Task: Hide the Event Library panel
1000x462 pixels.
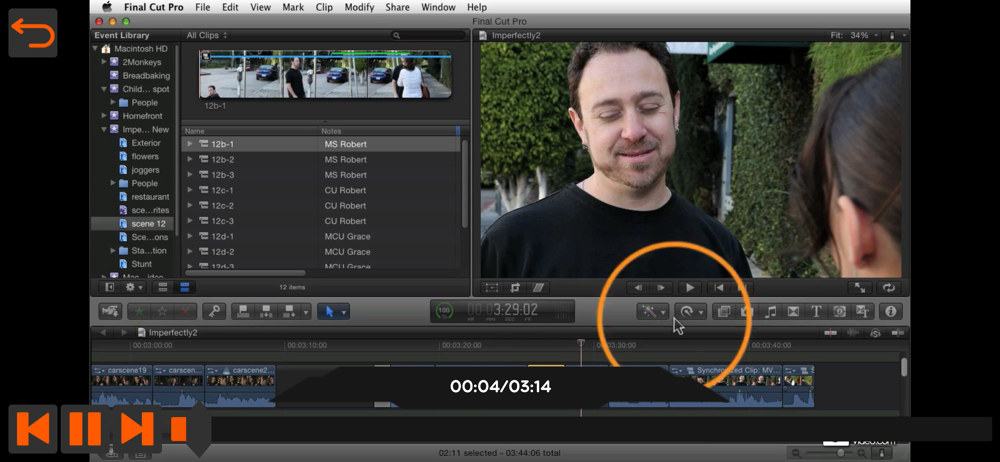Action: 110,287
